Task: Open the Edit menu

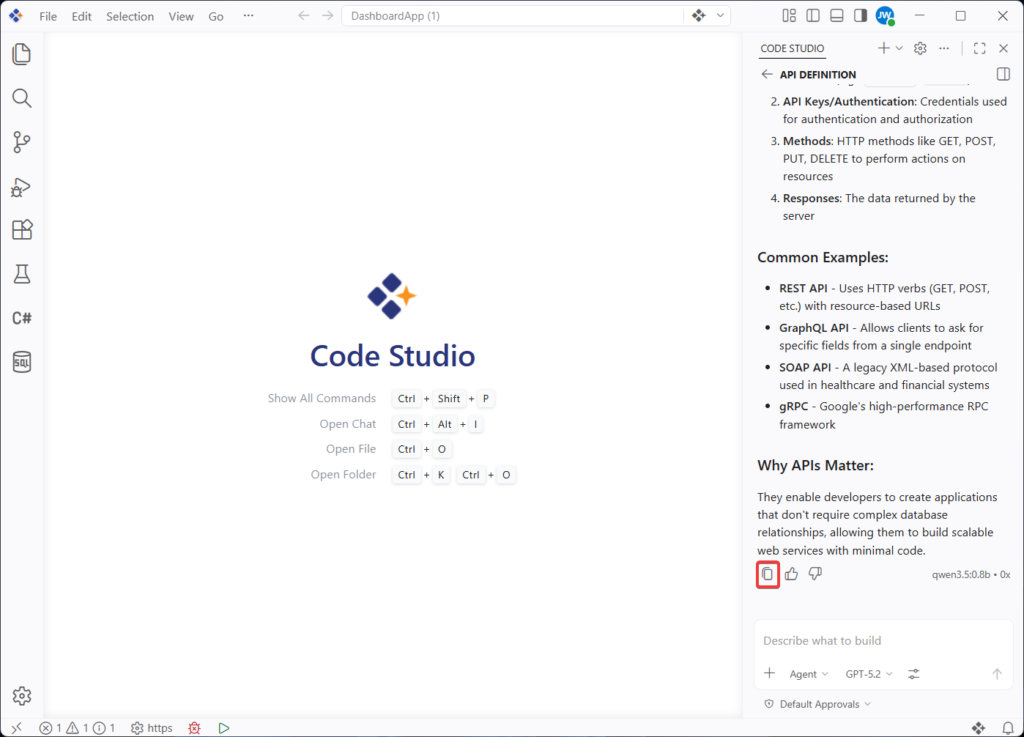Action: (x=81, y=16)
